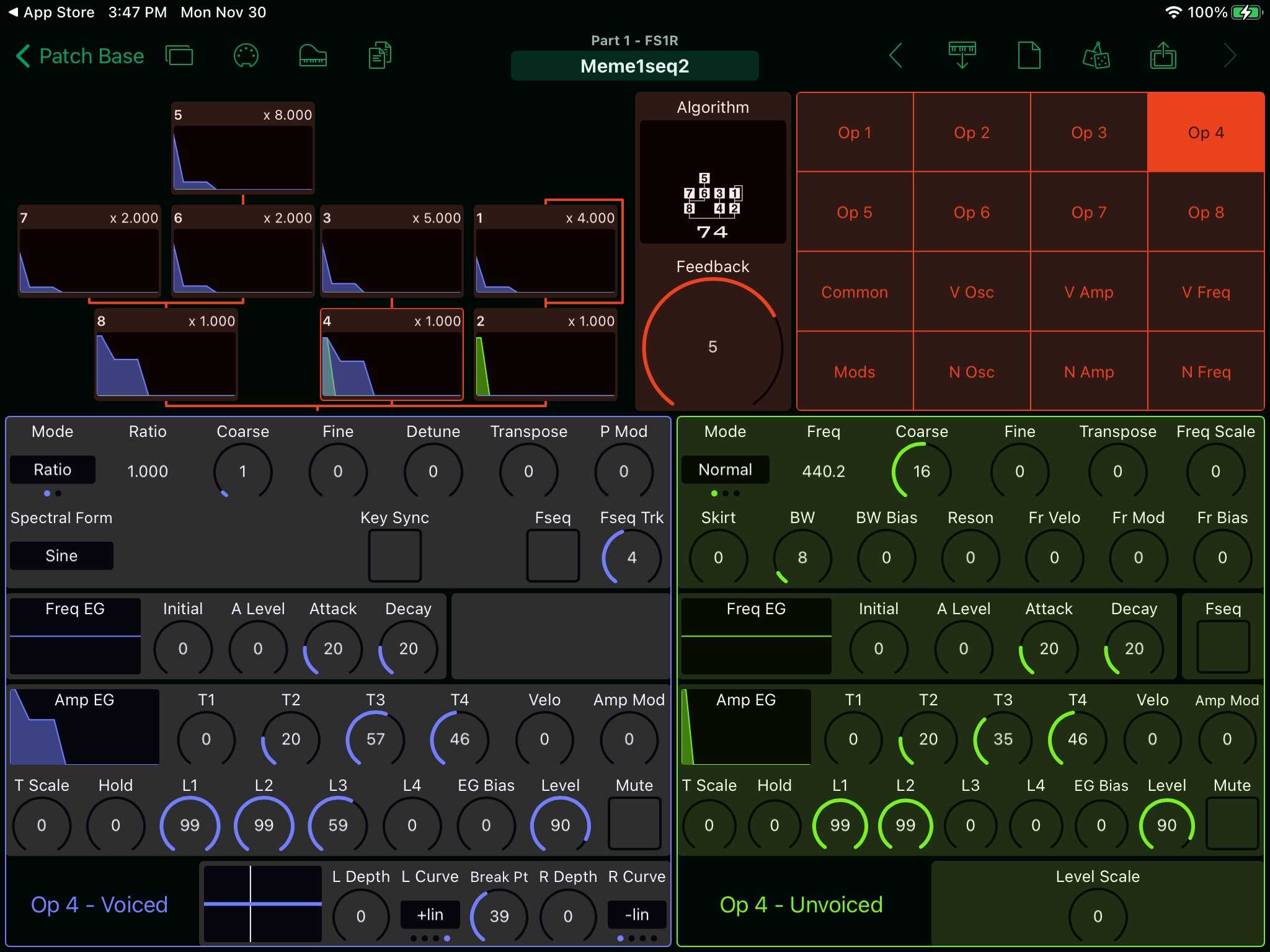
Task: Adjust the voiced L3 knob at 59
Action: (338, 825)
